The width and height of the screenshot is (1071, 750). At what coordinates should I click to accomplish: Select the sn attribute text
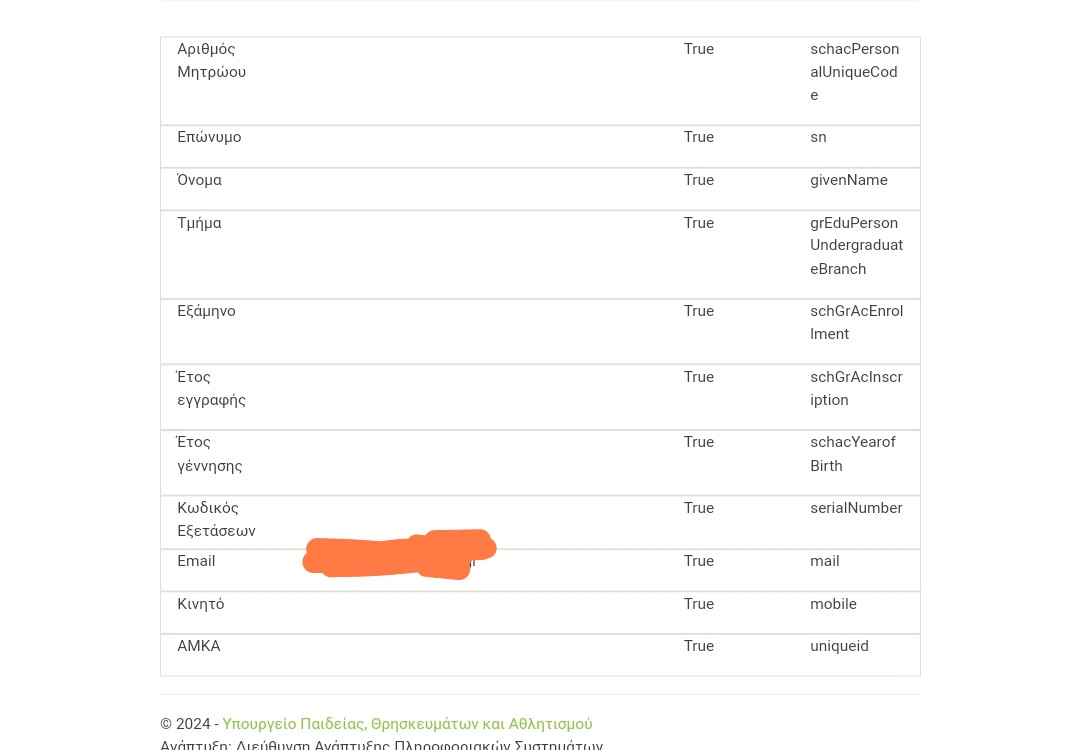click(x=818, y=137)
